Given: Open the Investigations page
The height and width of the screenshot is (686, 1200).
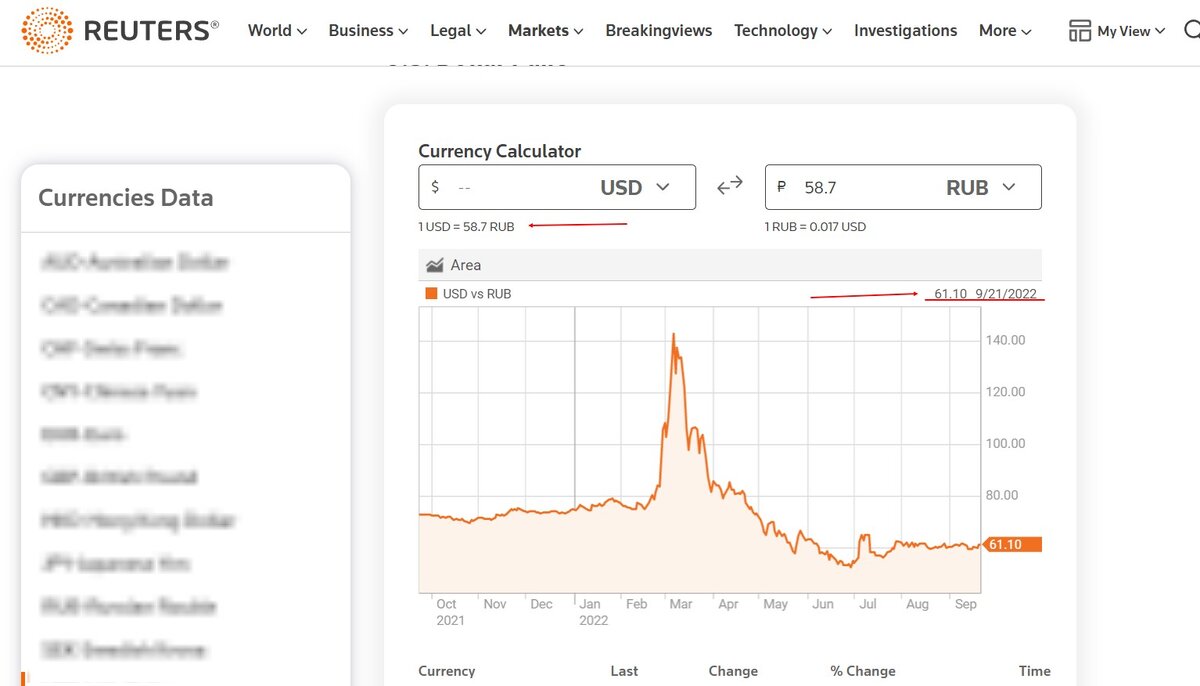Looking at the screenshot, I should [x=905, y=31].
